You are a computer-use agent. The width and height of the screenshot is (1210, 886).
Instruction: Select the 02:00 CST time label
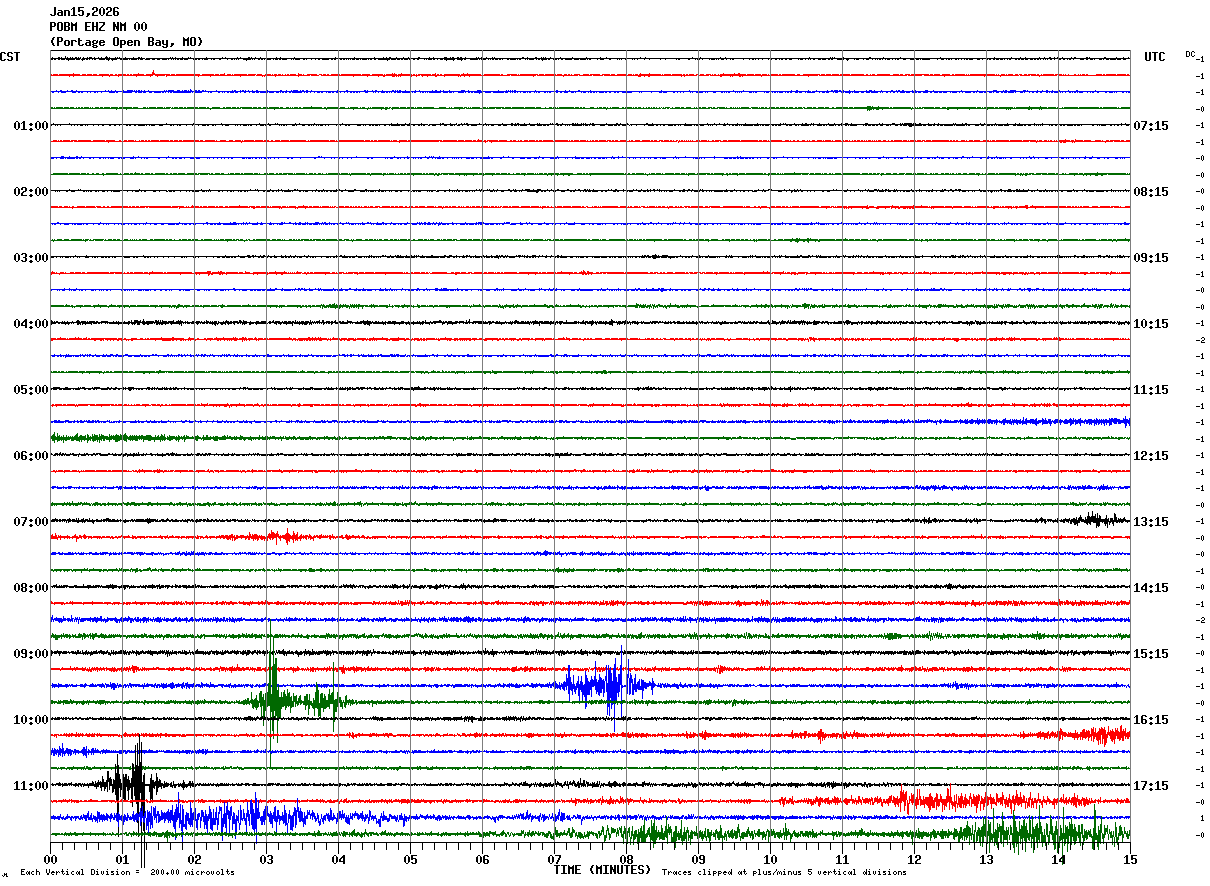pyautogui.click(x=30, y=191)
